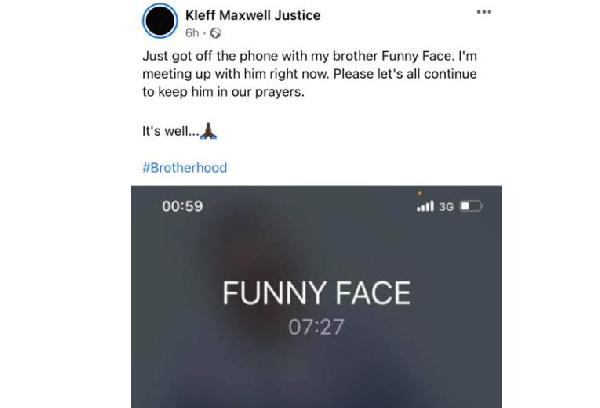Open the attached call screenshot image
The width and height of the screenshot is (600, 408).
point(316,297)
